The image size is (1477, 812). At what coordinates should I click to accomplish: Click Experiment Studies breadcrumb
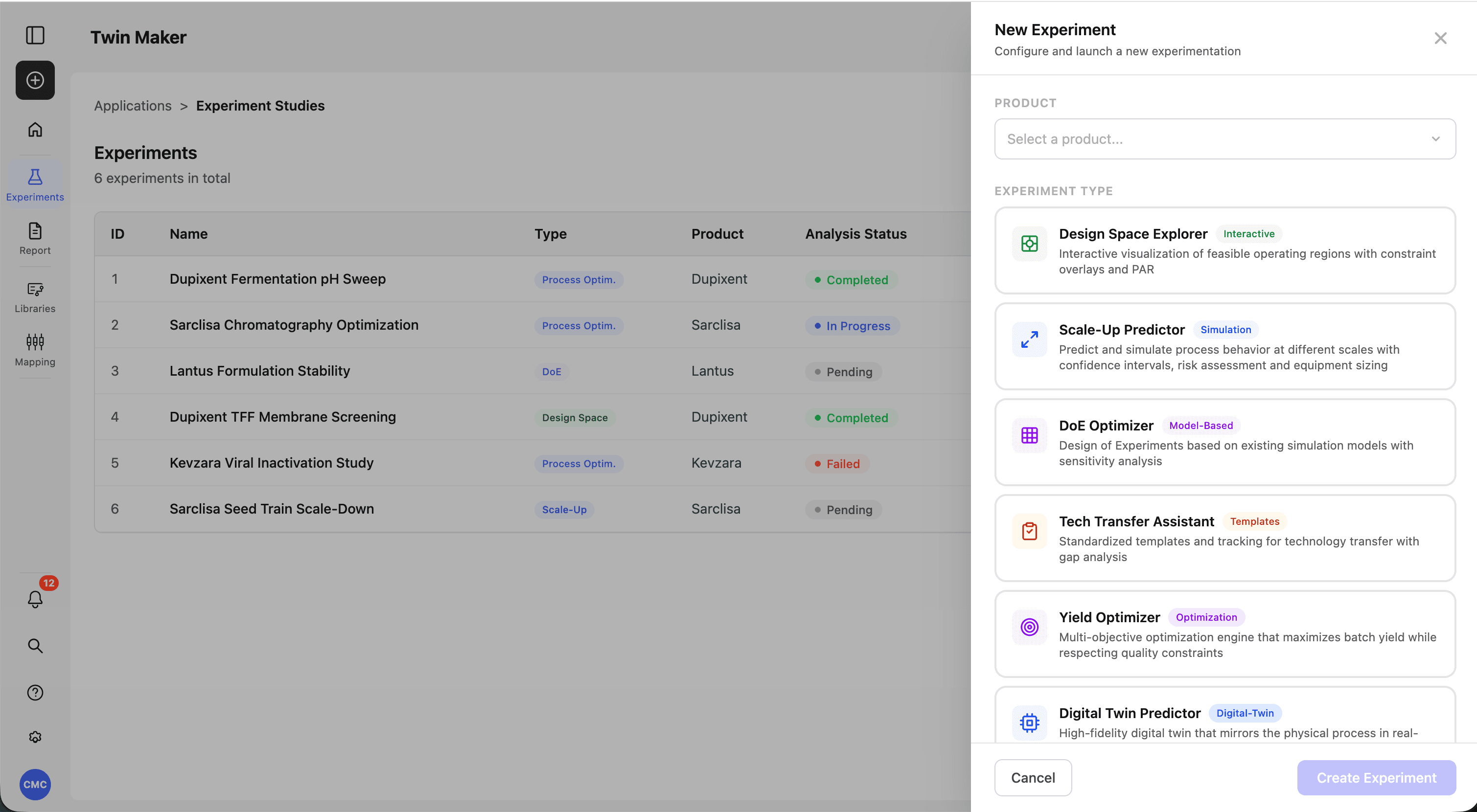pyautogui.click(x=260, y=106)
